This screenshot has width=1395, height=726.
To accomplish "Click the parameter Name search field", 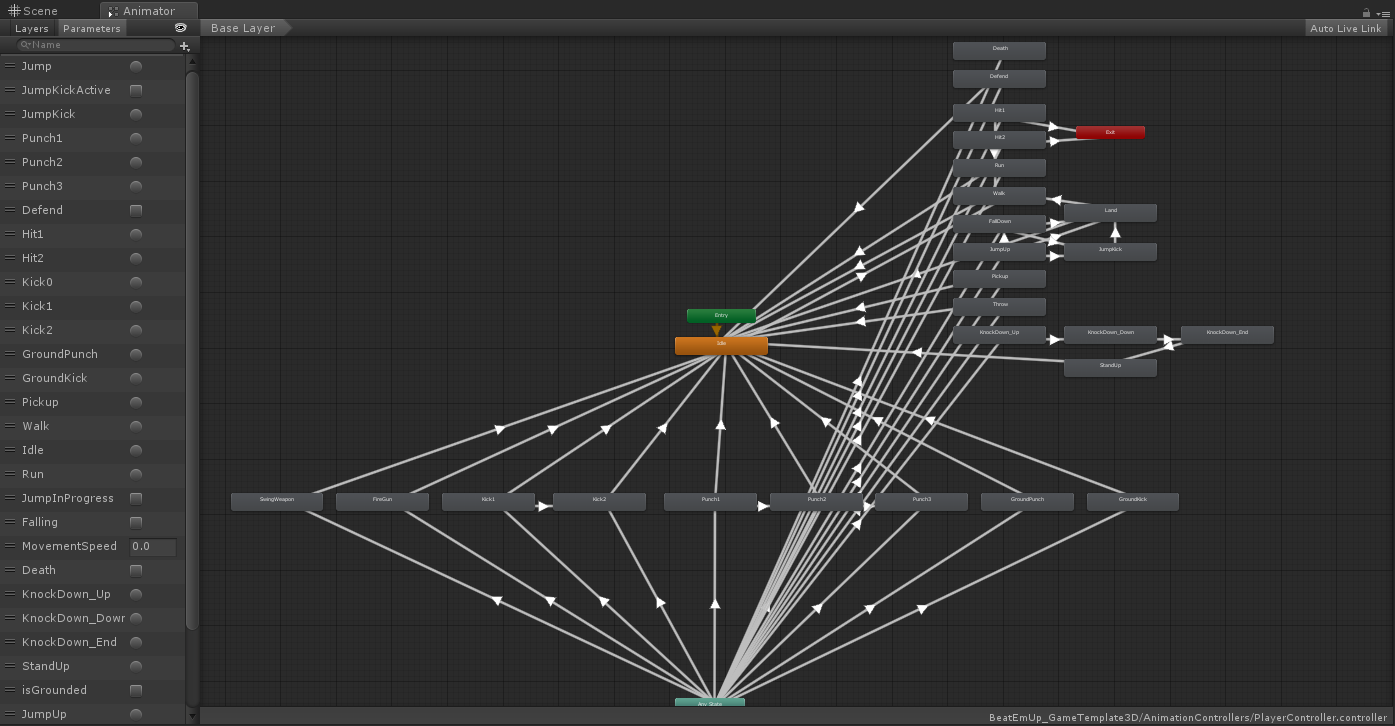I will [x=96, y=45].
